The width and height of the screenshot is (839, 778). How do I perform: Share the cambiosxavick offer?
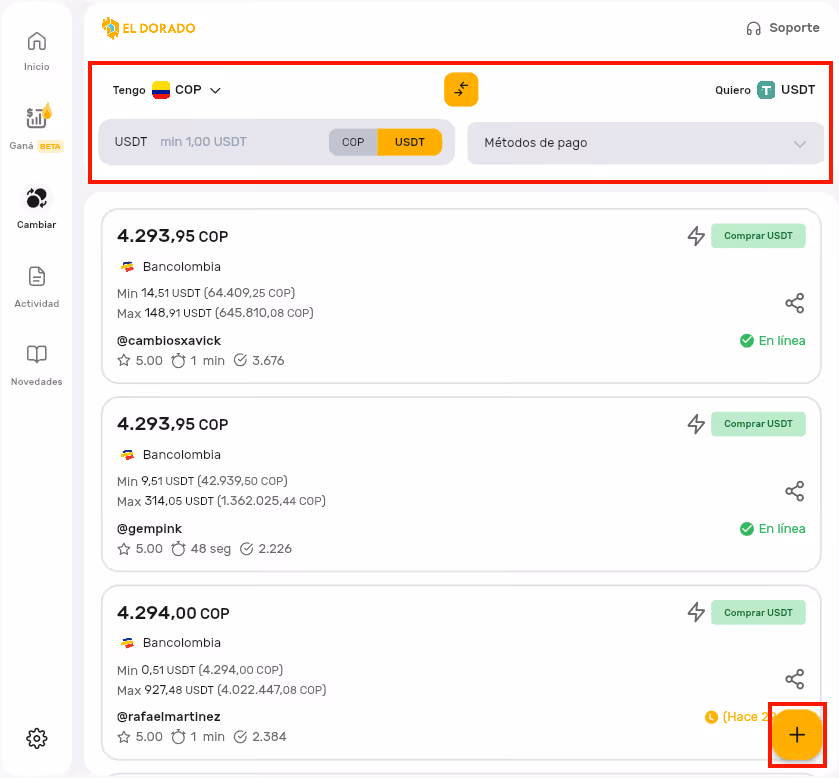pyautogui.click(x=795, y=303)
